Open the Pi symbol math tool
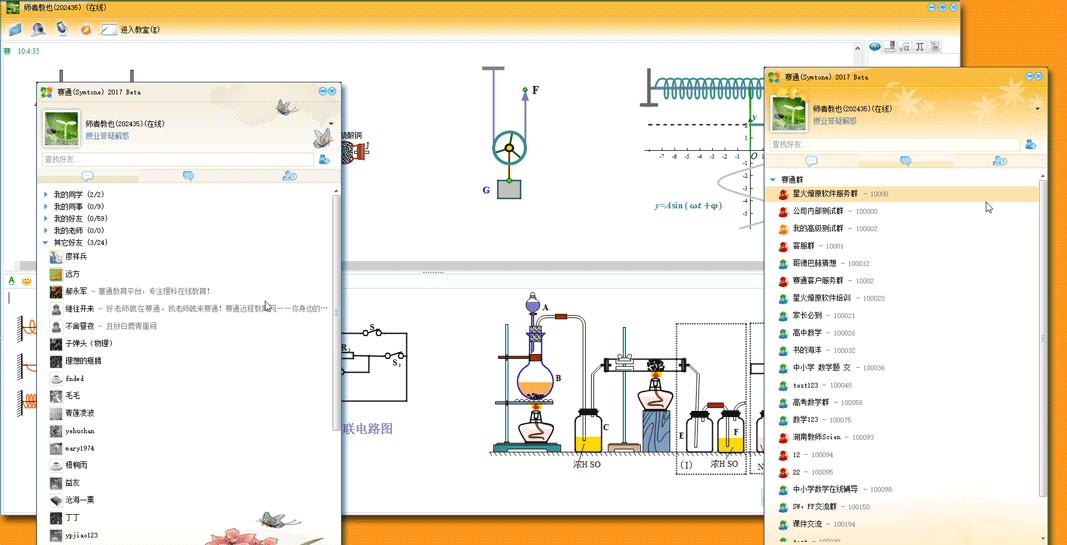1067x545 pixels. [920, 47]
